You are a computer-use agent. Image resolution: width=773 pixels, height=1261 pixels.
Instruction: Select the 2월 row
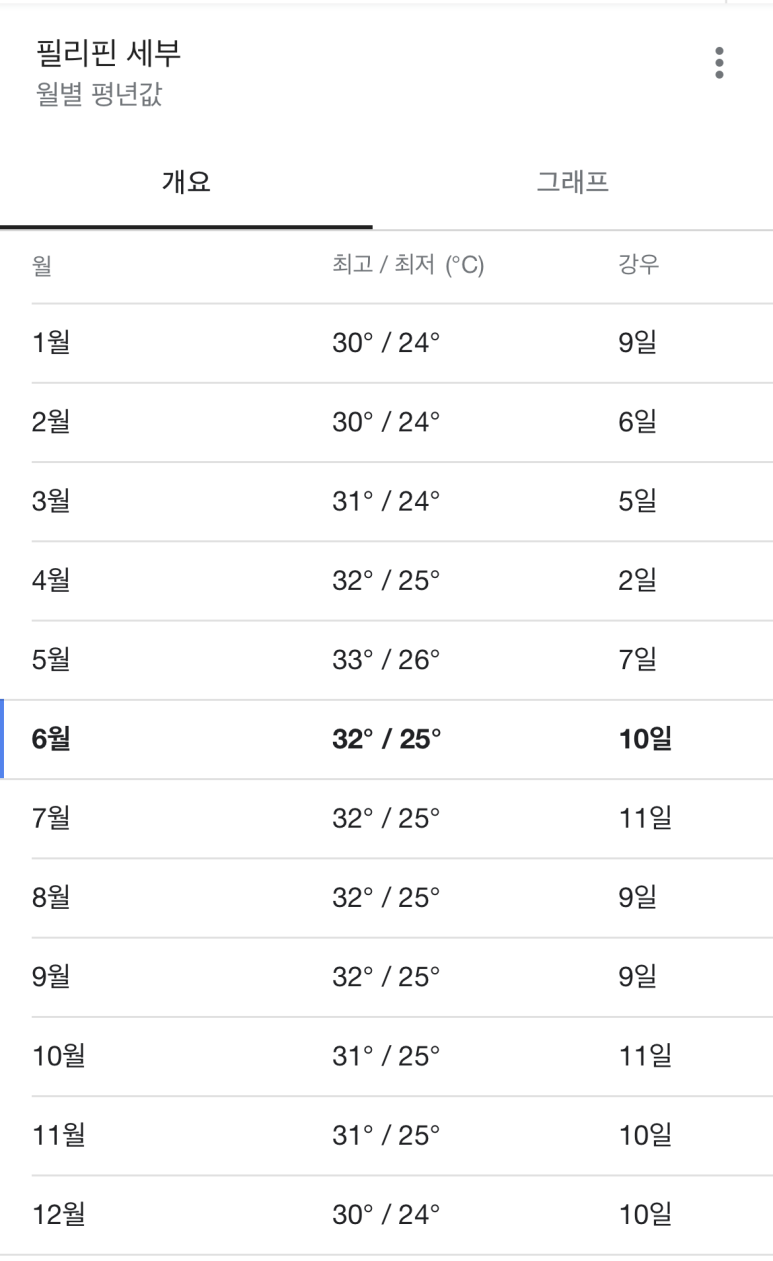point(402,423)
